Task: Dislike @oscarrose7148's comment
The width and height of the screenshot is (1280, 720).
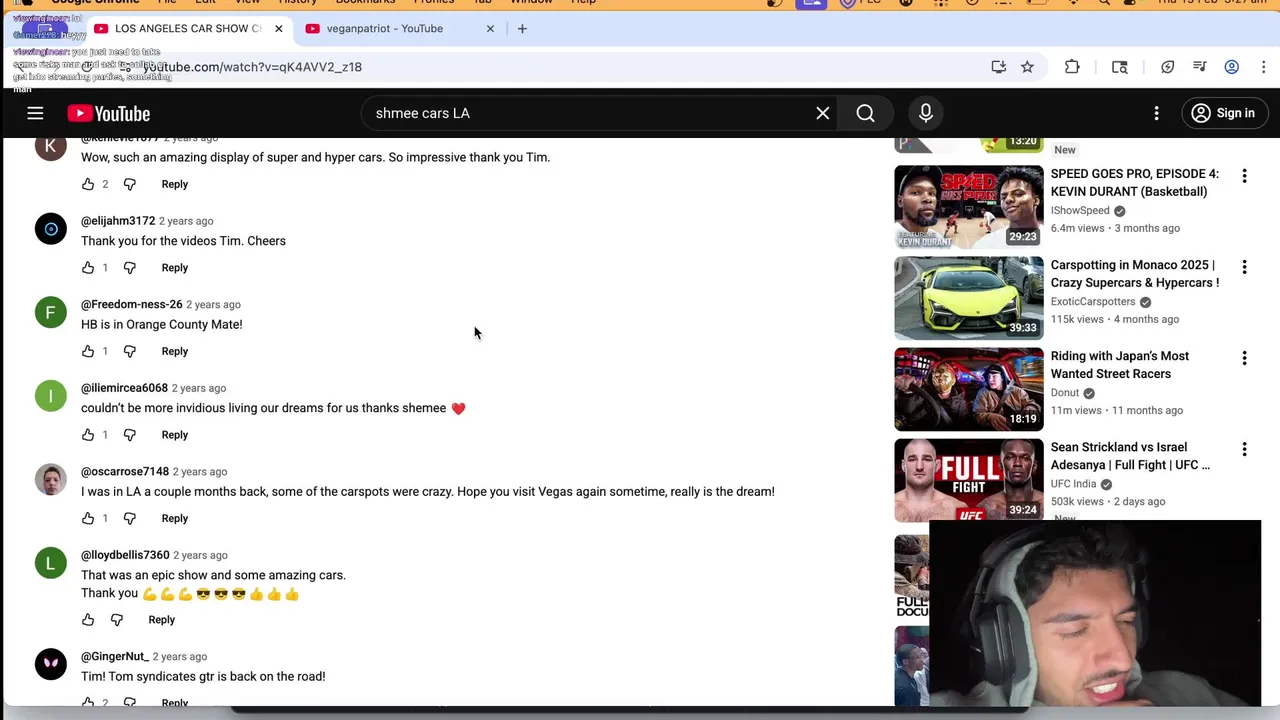Action: click(130, 518)
